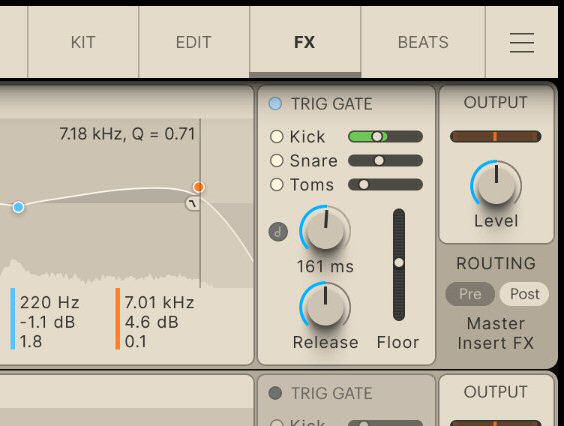
Task: Open the hamburger menu icon
Action: tap(522, 42)
